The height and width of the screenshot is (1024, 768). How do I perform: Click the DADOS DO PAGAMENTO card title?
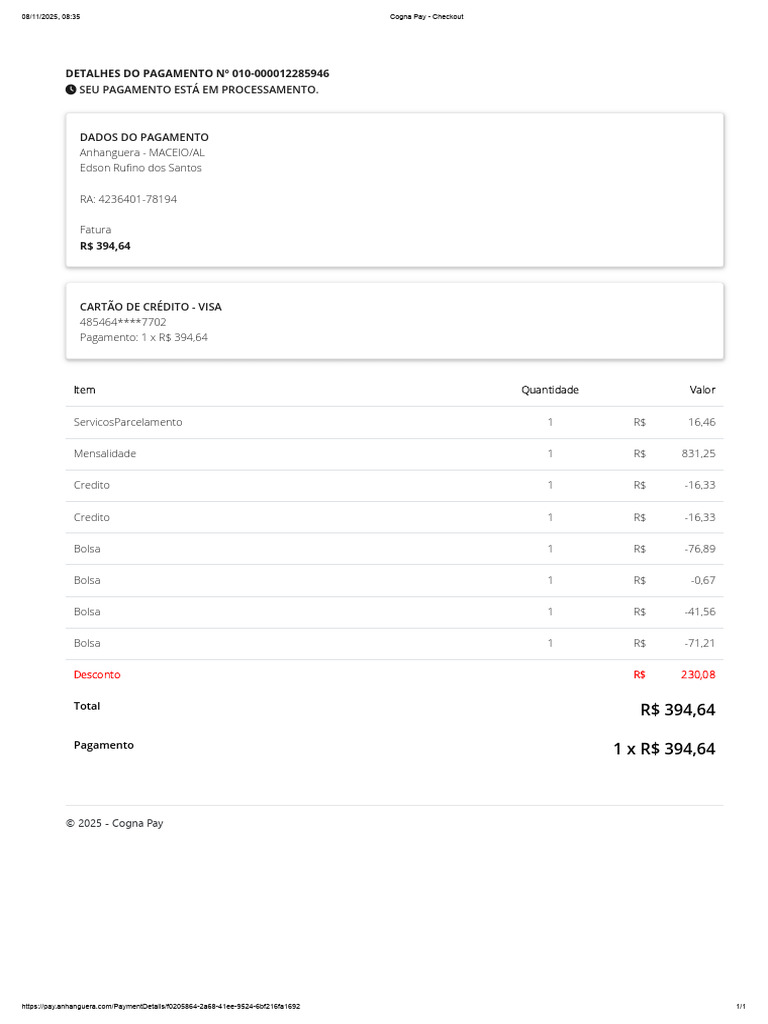pos(144,137)
